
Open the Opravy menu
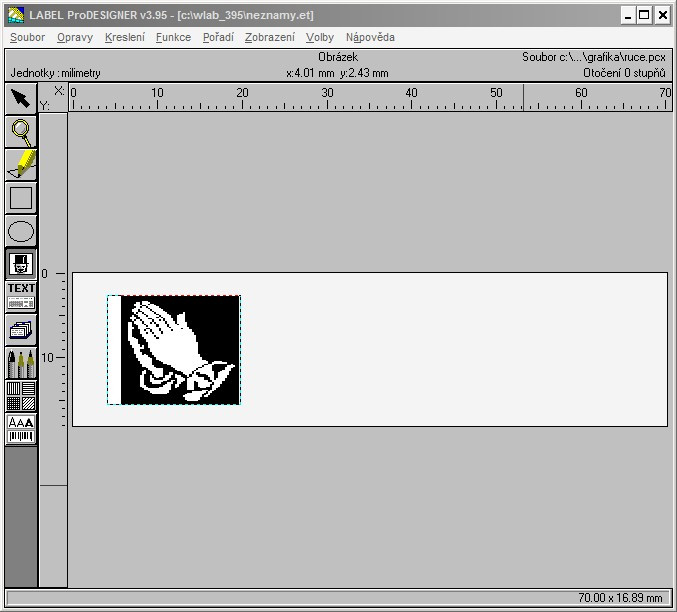click(x=75, y=38)
